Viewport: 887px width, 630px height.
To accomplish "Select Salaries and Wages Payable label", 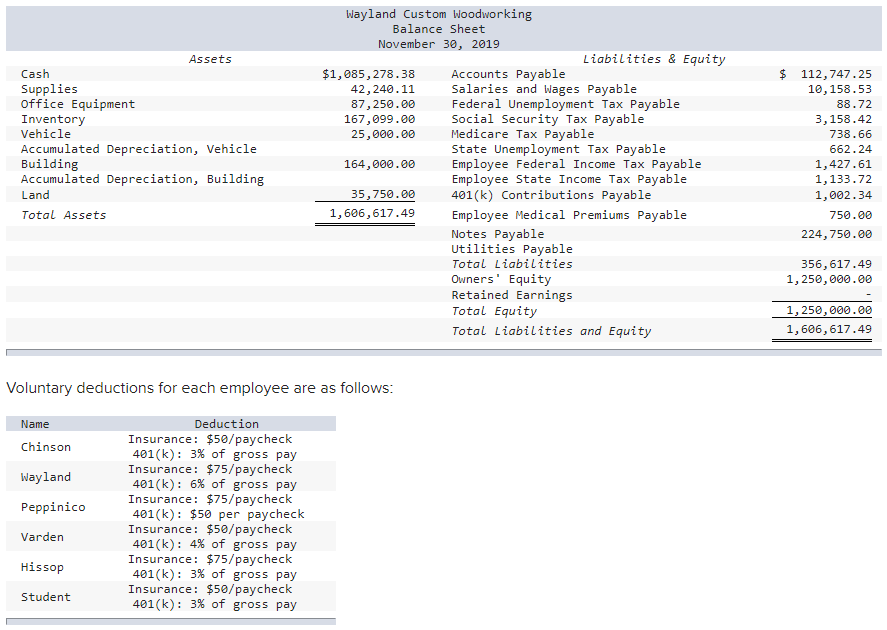I will 544,89.
